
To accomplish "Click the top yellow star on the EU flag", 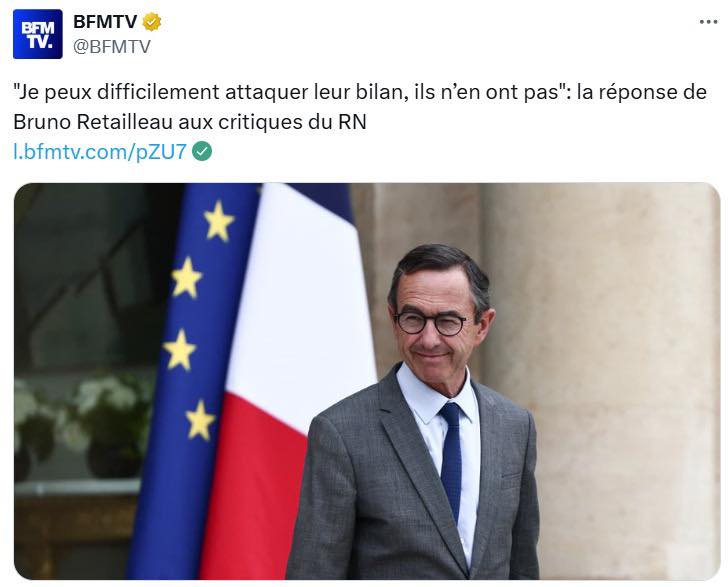I will coord(218,221).
